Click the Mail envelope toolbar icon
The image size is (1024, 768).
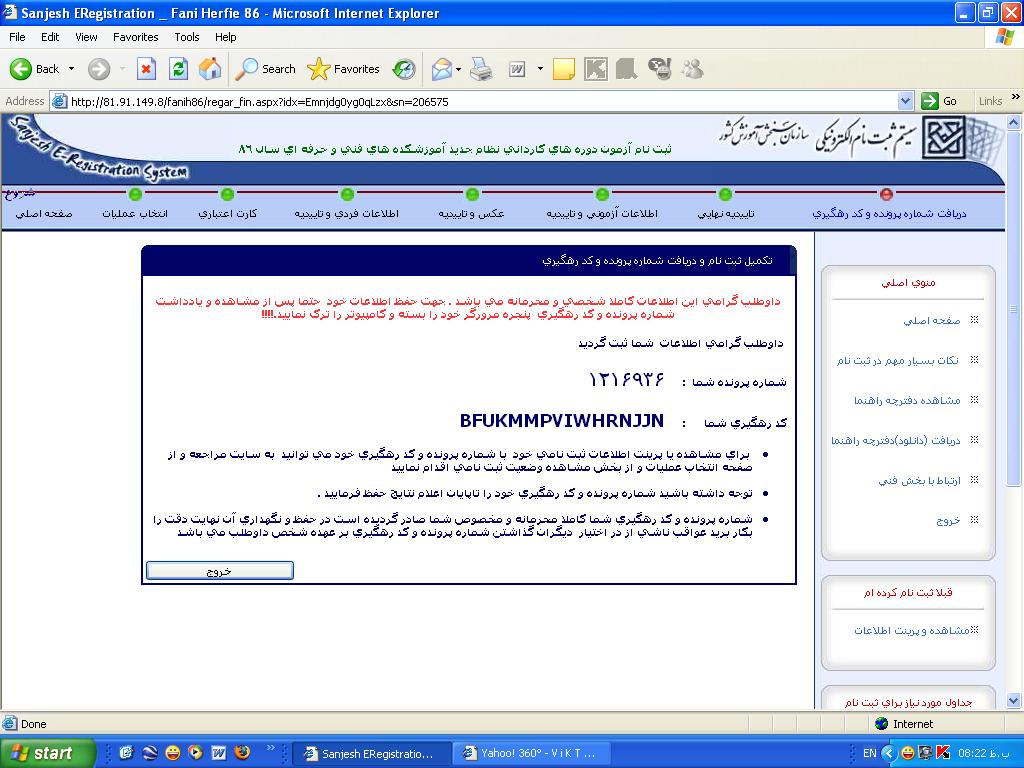[x=441, y=69]
